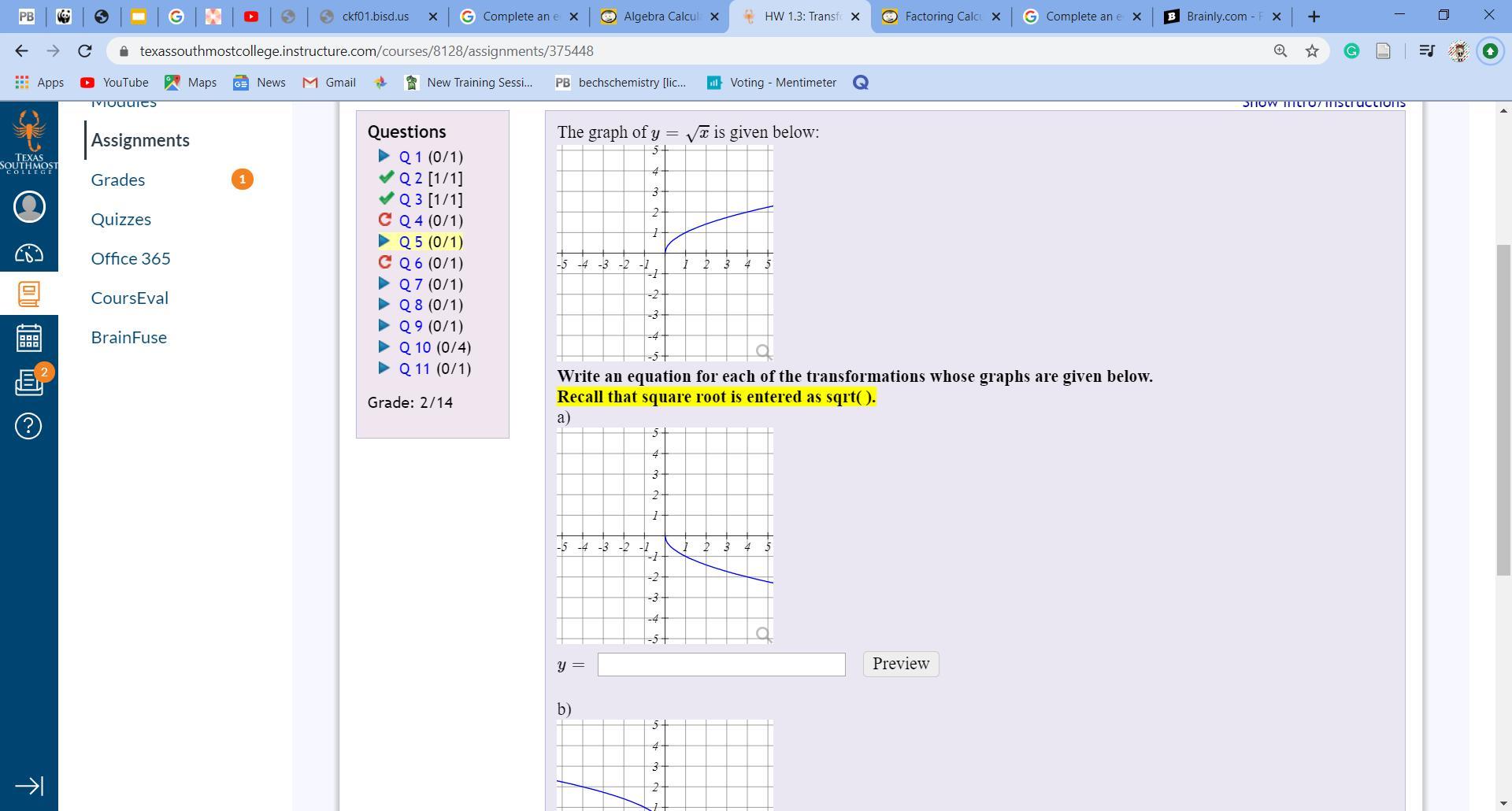Click the Grades badge showing 1
Viewport: 1512px width, 811px height.
click(243, 180)
